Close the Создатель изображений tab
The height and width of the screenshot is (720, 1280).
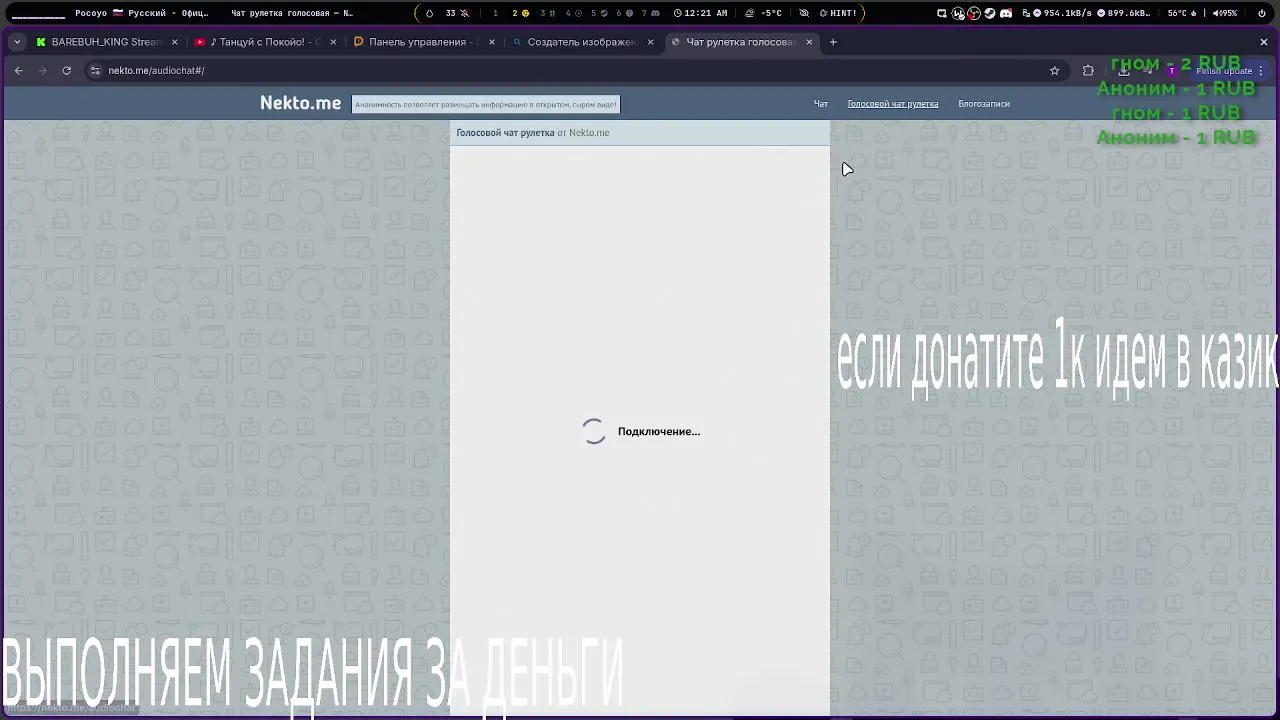(650, 42)
